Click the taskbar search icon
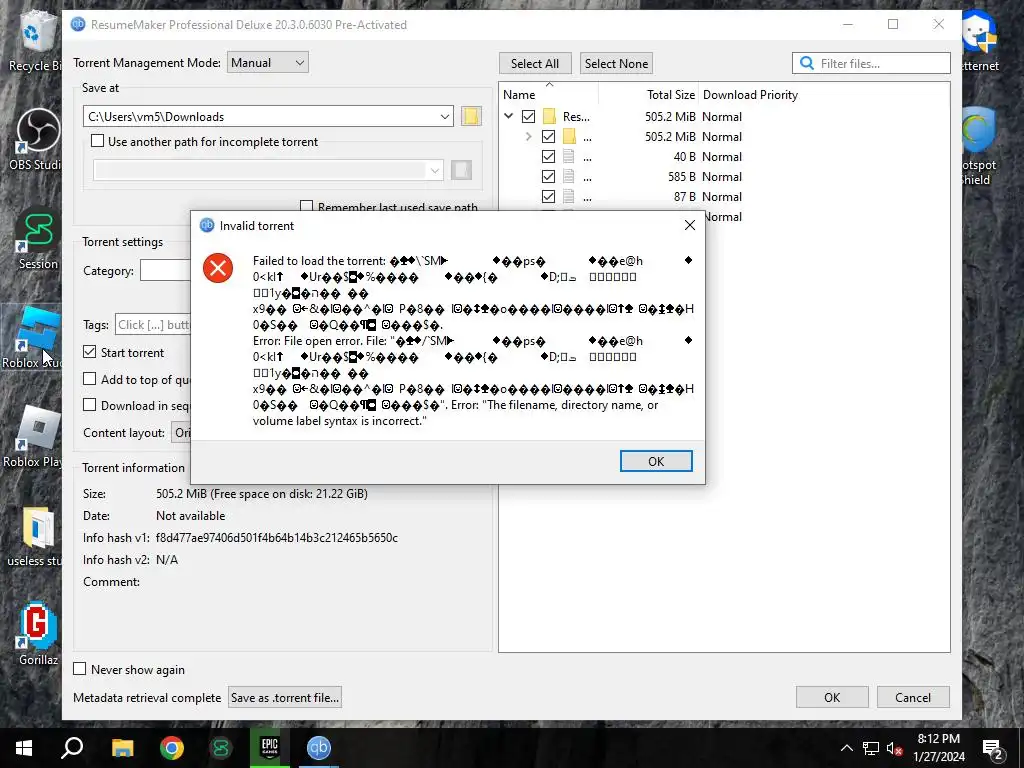1024x768 pixels. click(x=72, y=748)
